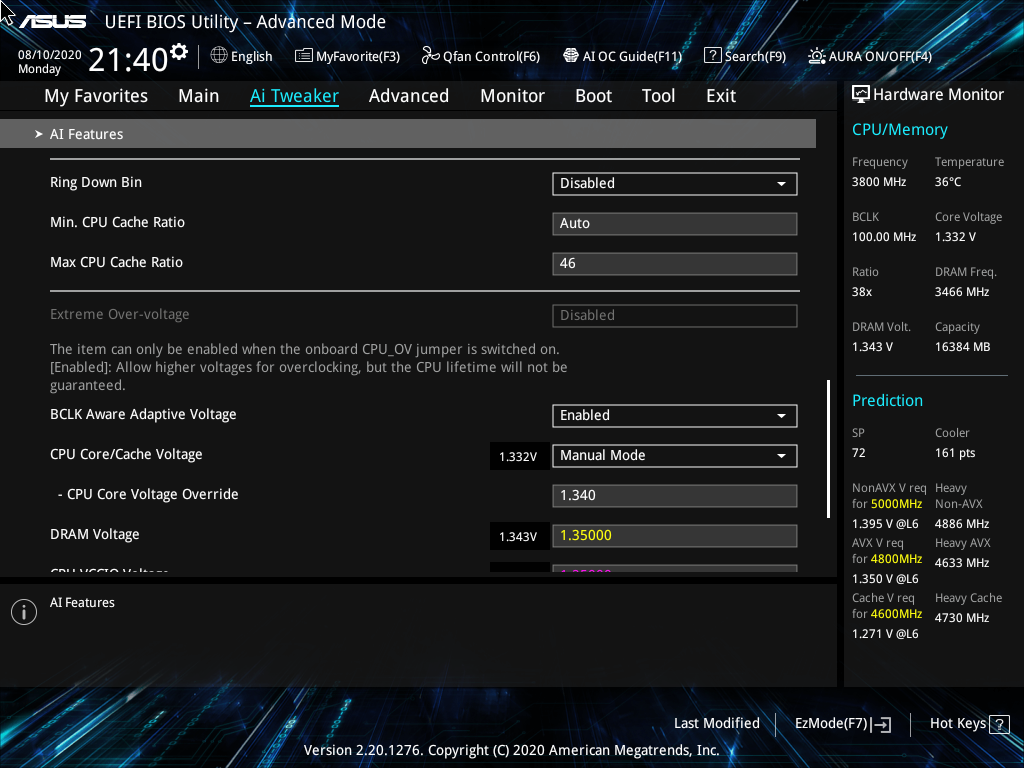Open the Monitor tab
The width and height of the screenshot is (1024, 768).
[513, 96]
